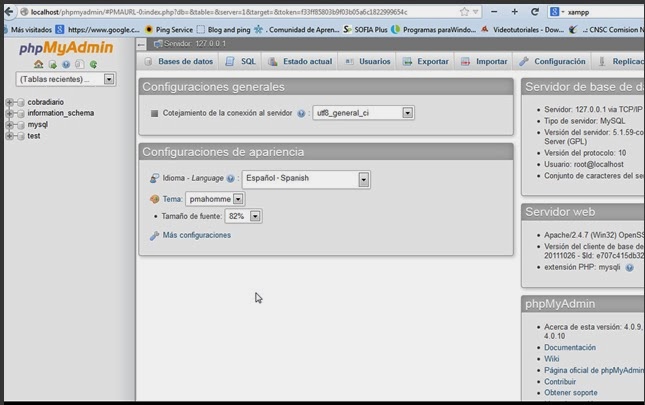Open Ping Service bookmark
Image resolution: width=645 pixels, height=405 pixels.
(x=169, y=30)
